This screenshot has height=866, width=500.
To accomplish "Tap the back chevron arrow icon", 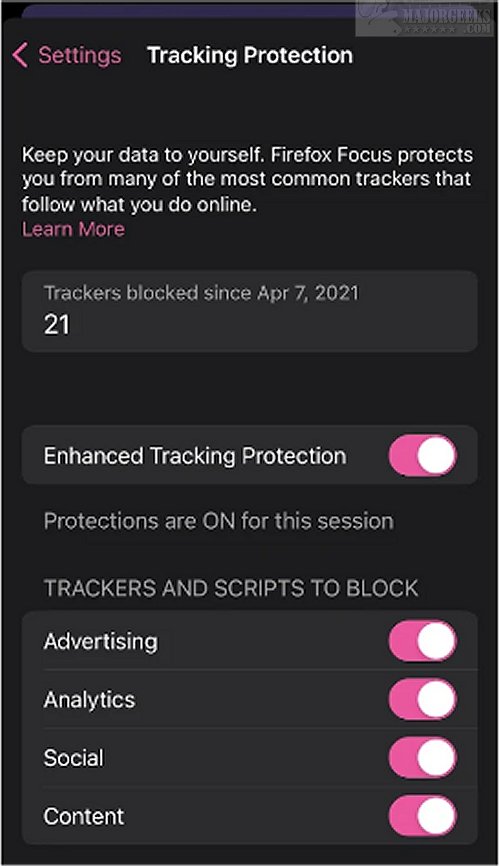I will click(x=20, y=55).
